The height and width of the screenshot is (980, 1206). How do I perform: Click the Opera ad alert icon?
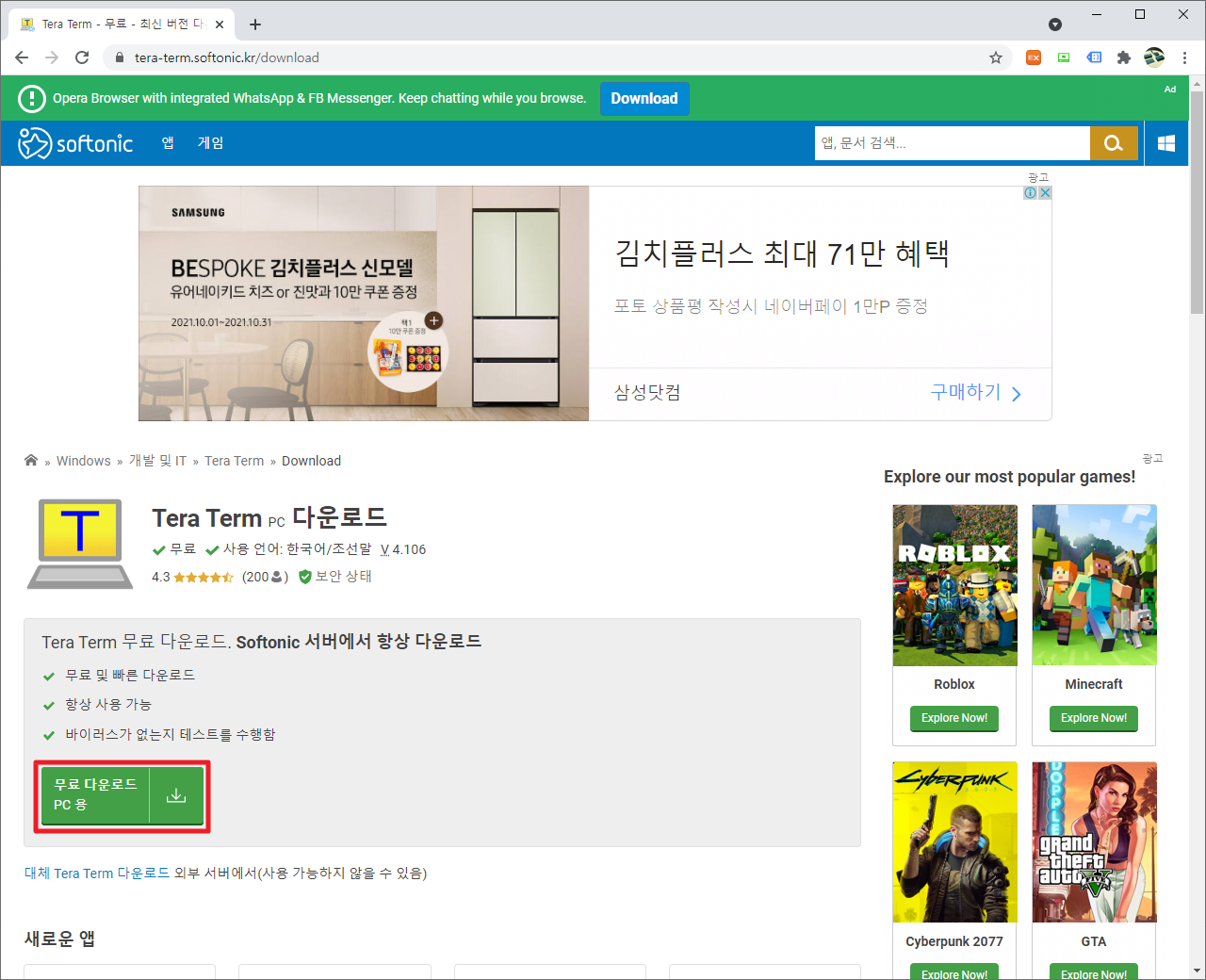pos(32,98)
